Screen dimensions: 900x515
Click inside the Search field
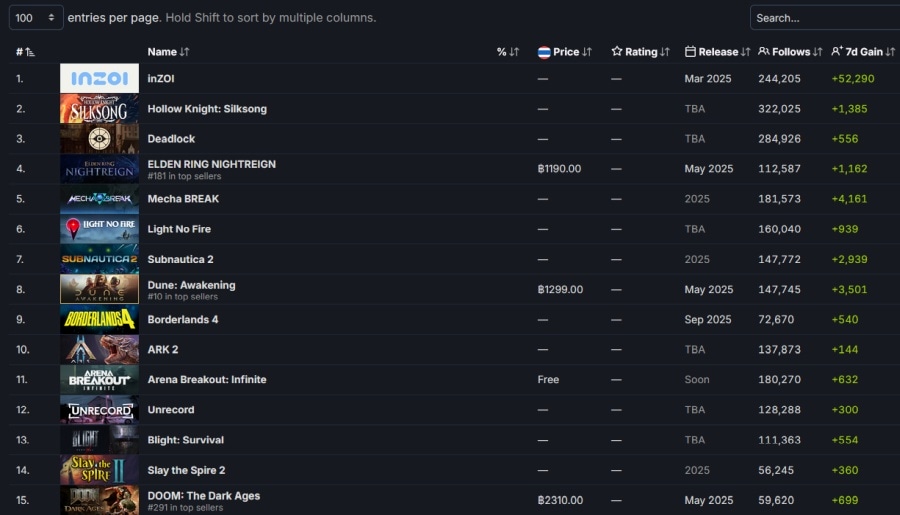coord(825,18)
